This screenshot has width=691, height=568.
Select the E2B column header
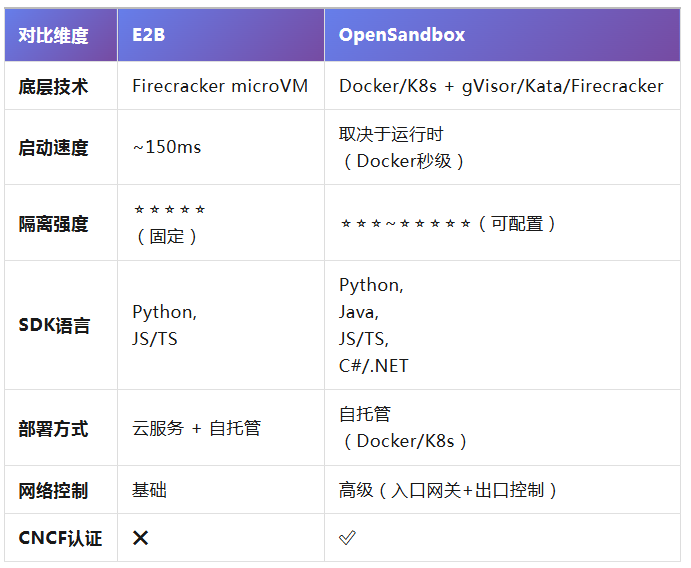149,35
